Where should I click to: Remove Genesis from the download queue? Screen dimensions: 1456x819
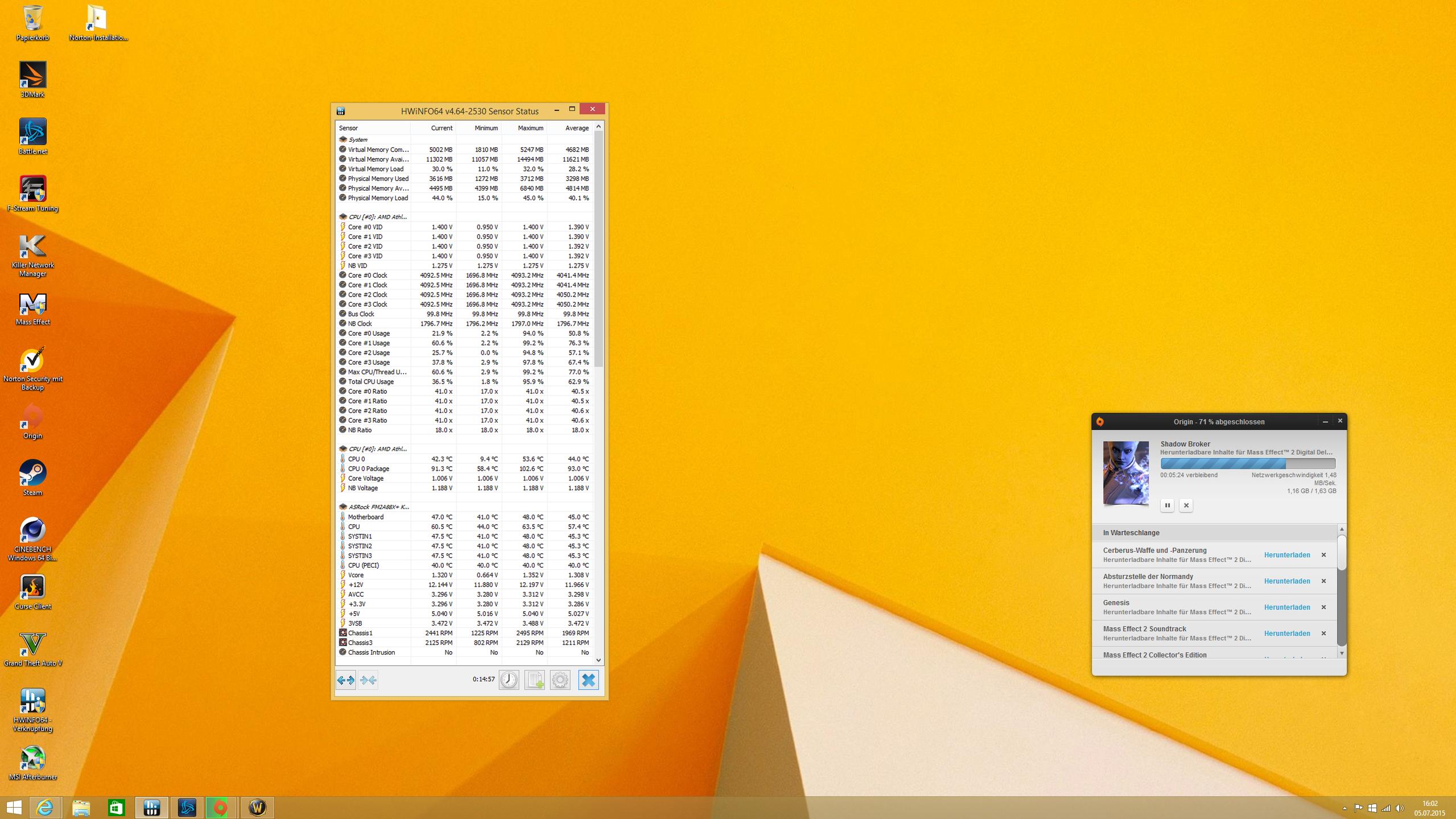1323,607
